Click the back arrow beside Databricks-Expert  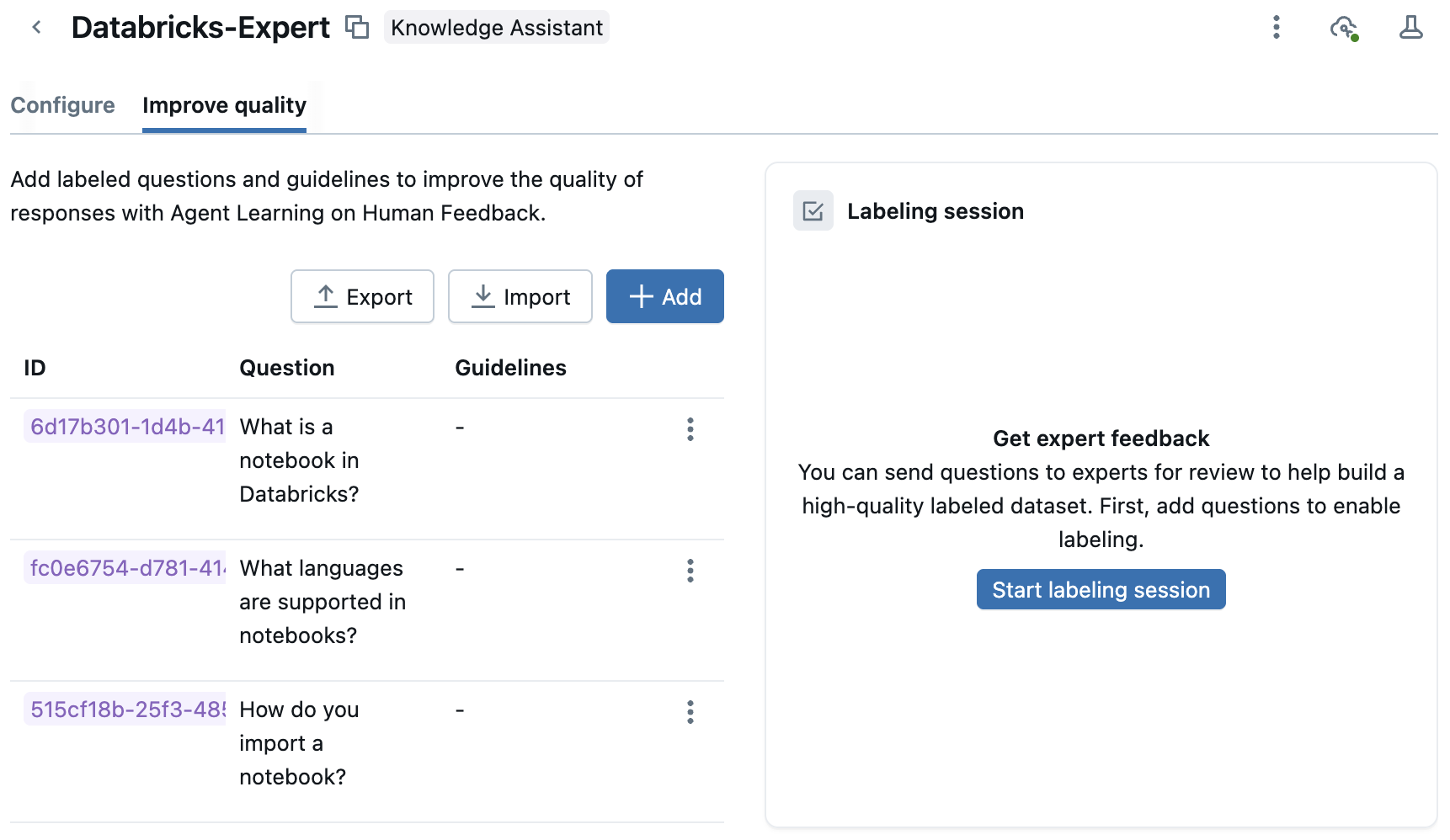36,28
